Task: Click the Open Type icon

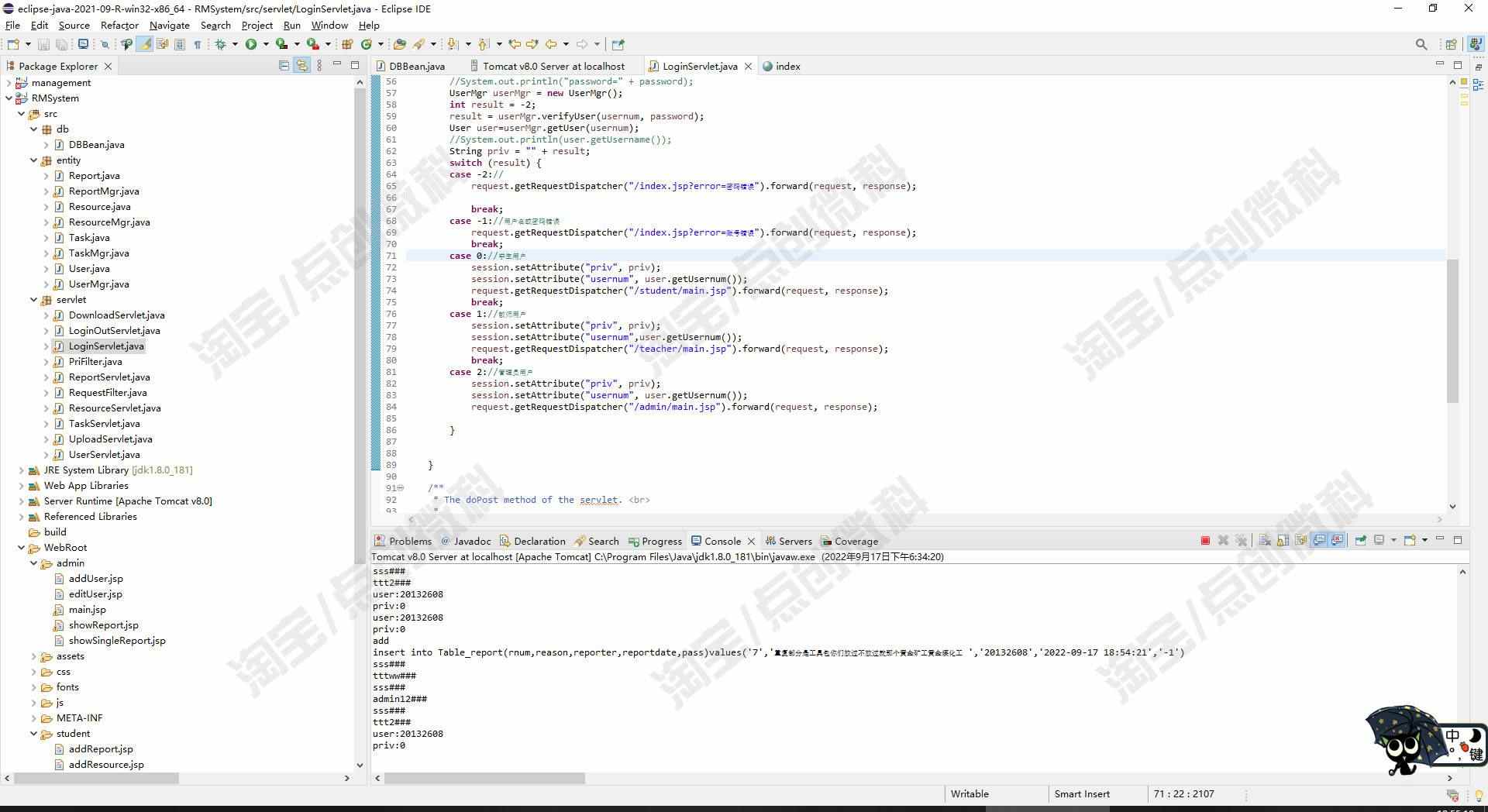Action: point(400,44)
